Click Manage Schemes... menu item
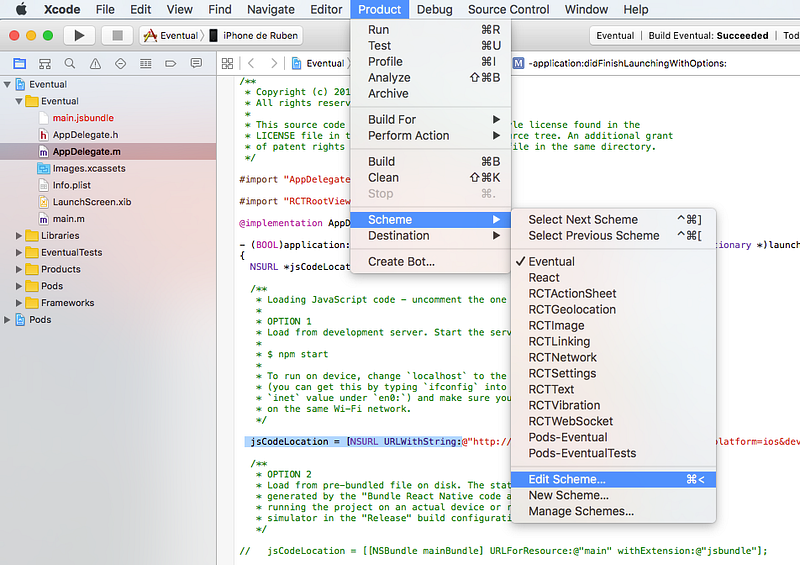This screenshot has width=800, height=565. pyautogui.click(x=613, y=511)
